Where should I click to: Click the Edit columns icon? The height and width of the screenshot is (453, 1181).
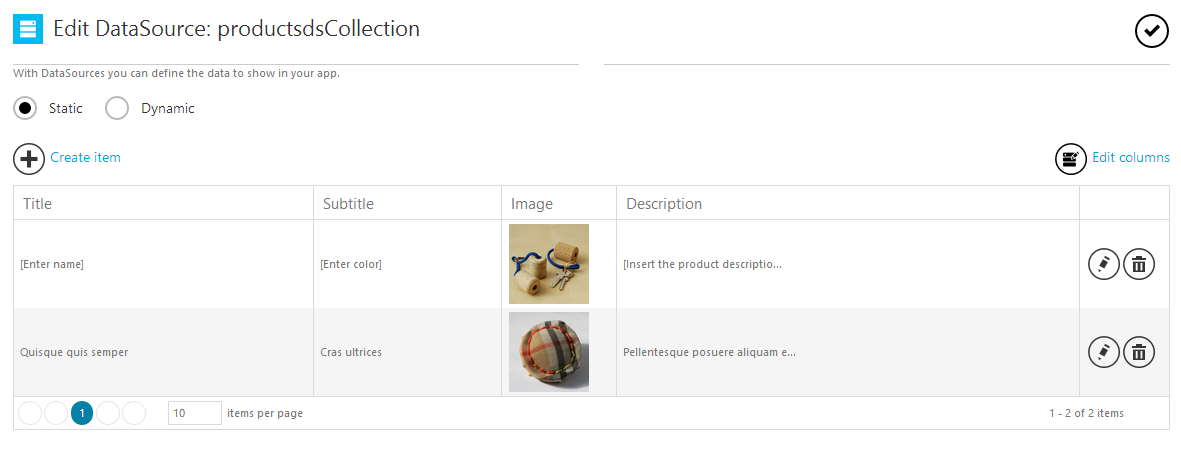click(x=1071, y=158)
